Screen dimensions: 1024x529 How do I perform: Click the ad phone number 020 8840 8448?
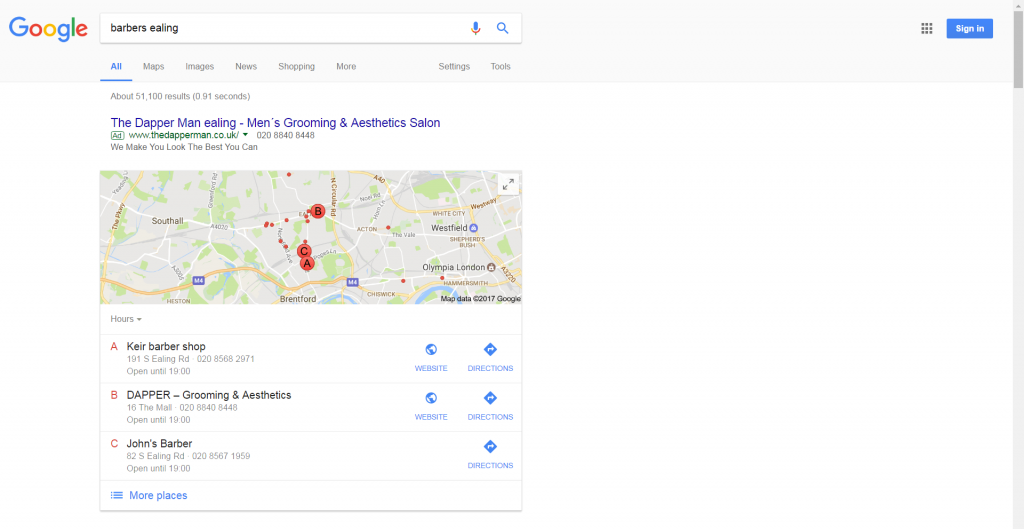[285, 135]
